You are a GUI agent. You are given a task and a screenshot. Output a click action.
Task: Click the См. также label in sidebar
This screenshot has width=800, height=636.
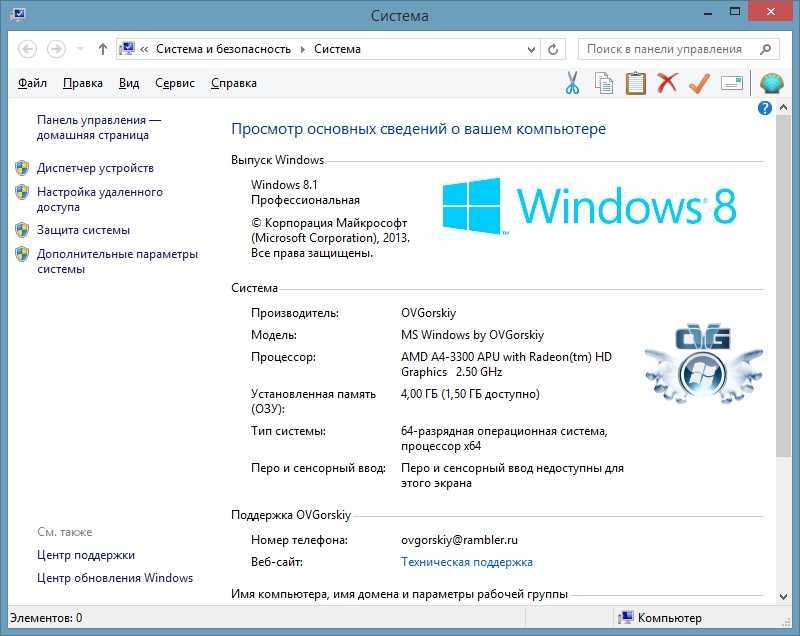[x=65, y=532]
